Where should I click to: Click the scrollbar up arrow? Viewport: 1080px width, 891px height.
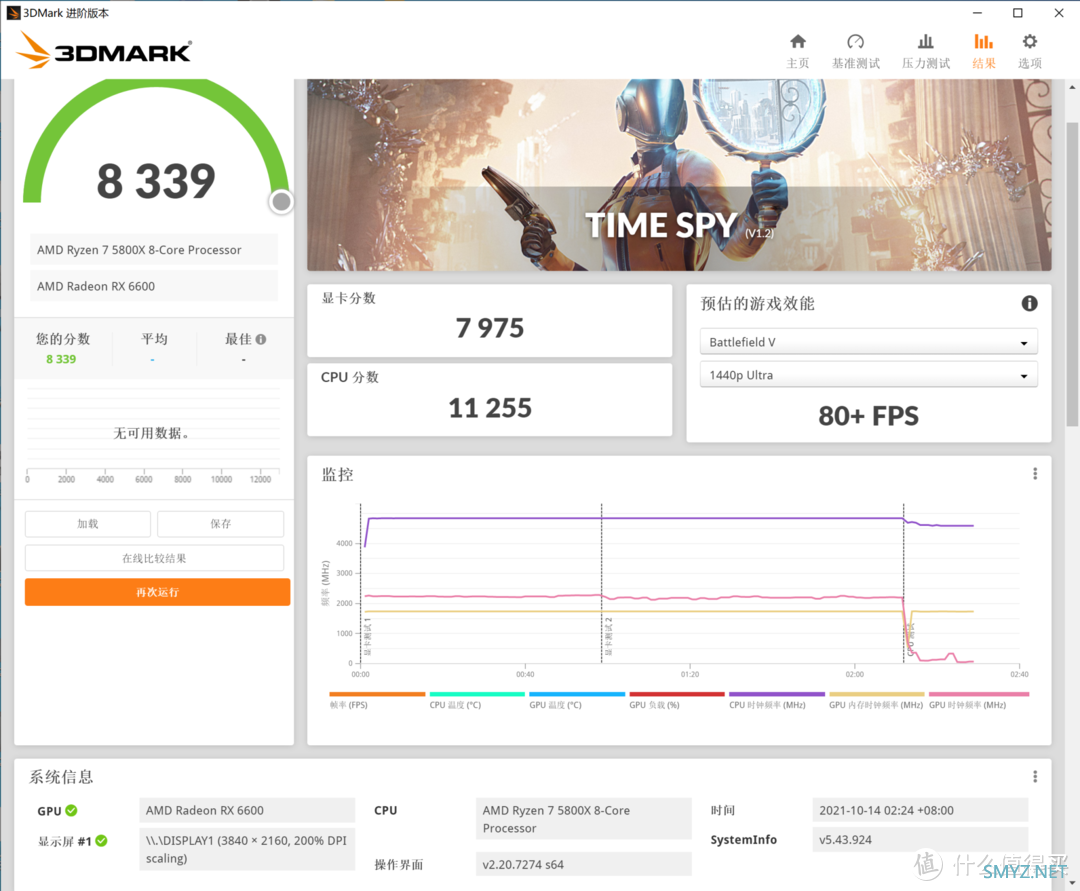click(x=1072, y=87)
